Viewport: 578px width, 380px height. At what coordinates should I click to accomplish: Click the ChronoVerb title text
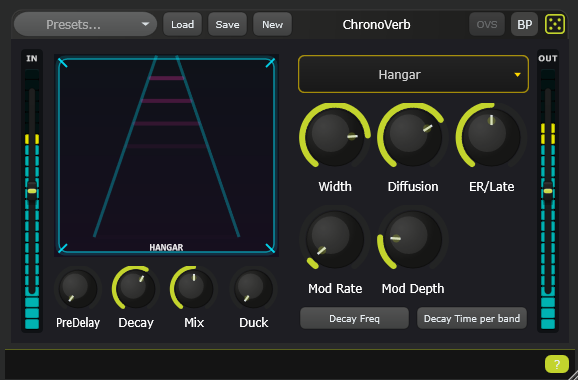376,24
